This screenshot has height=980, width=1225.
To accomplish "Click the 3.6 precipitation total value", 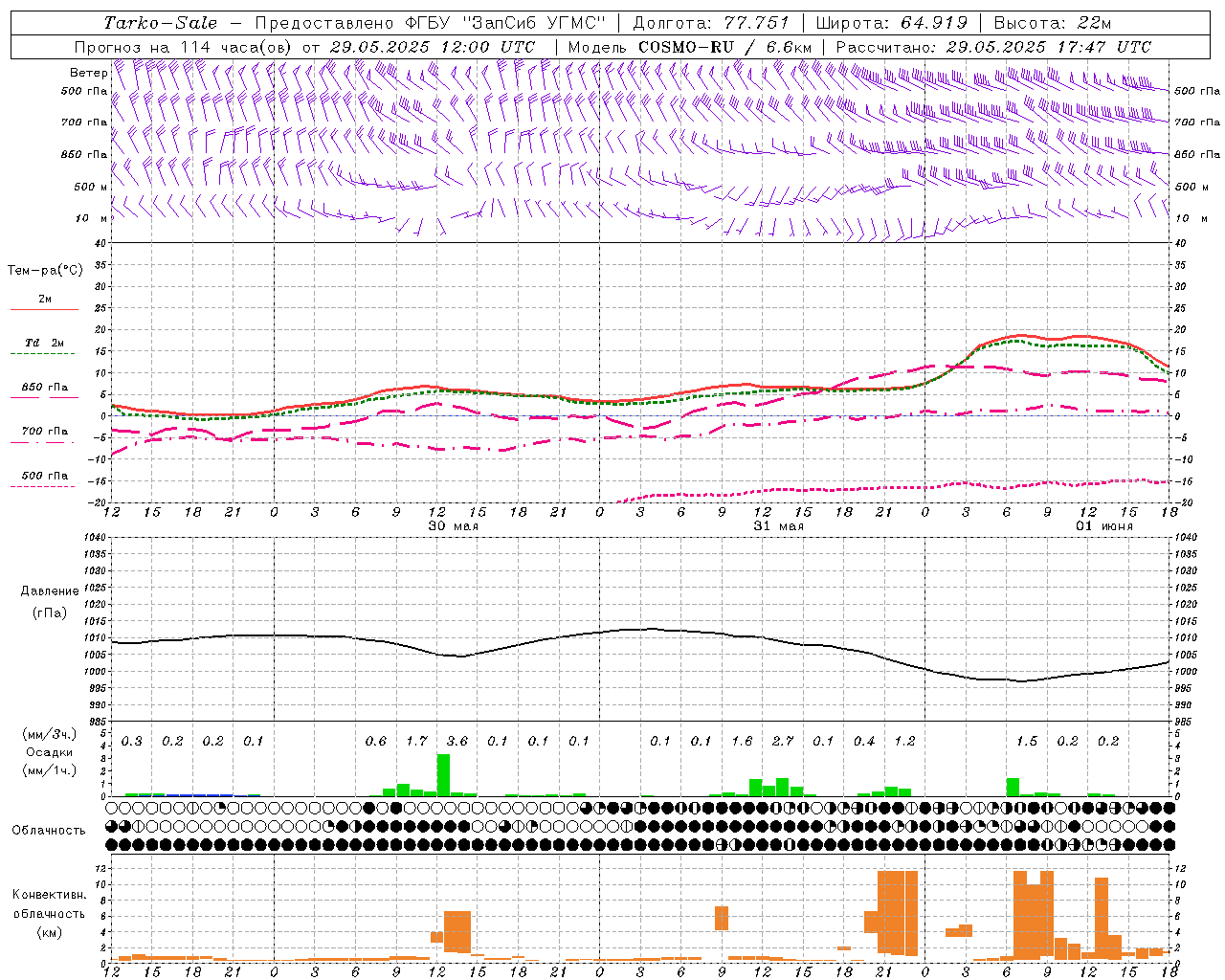I will 457,741.
